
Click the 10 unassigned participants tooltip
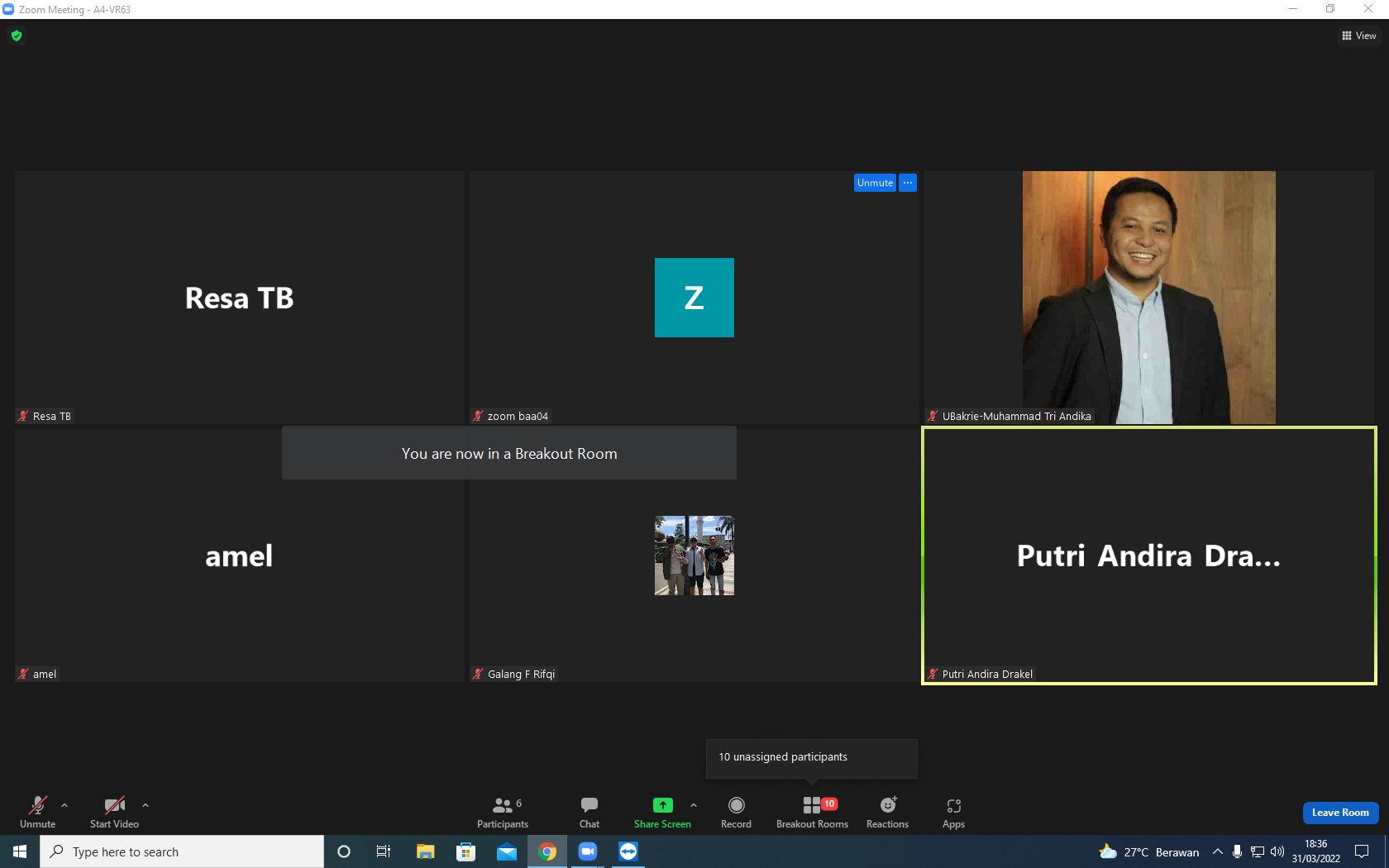812,757
